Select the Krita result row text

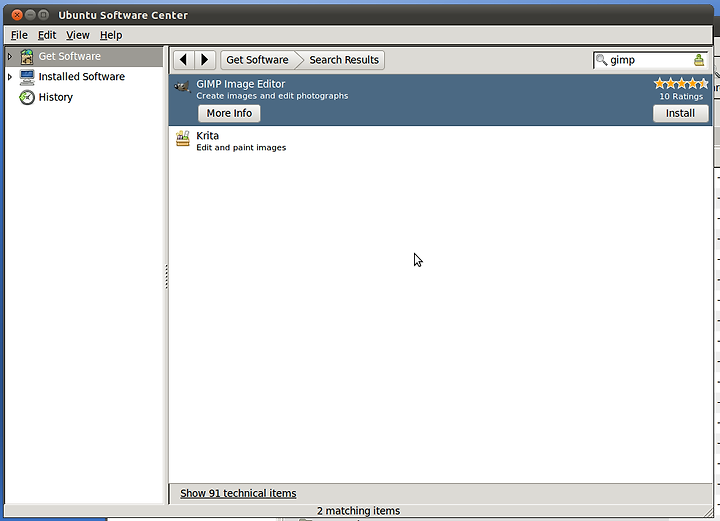208,136
